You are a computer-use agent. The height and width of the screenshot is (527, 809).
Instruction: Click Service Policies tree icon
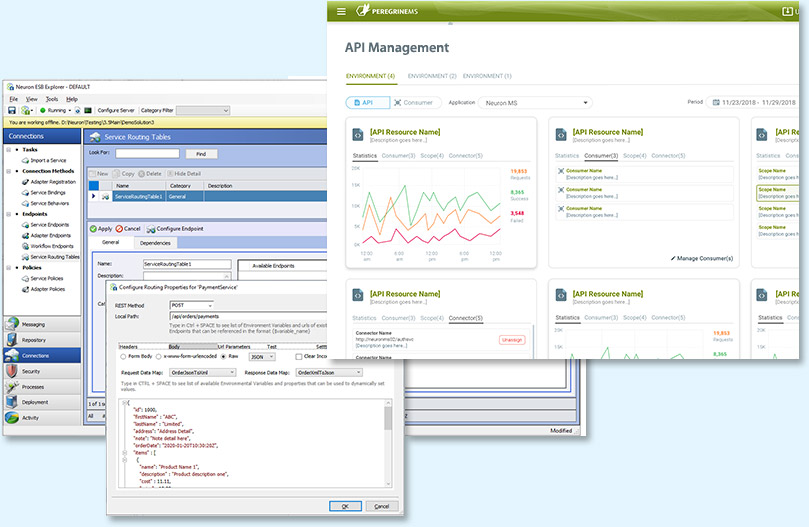pyautogui.click(x=25, y=279)
